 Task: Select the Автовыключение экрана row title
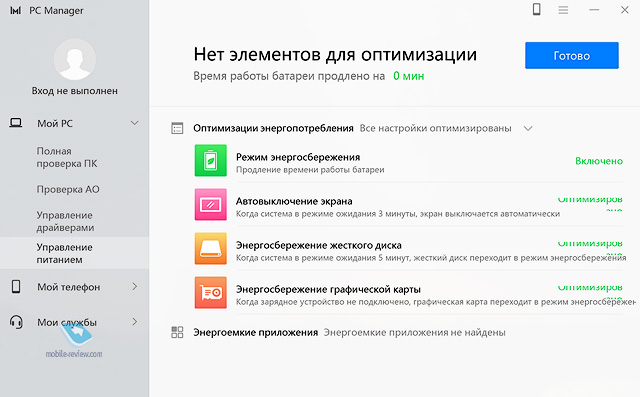pyautogui.click(x=294, y=201)
